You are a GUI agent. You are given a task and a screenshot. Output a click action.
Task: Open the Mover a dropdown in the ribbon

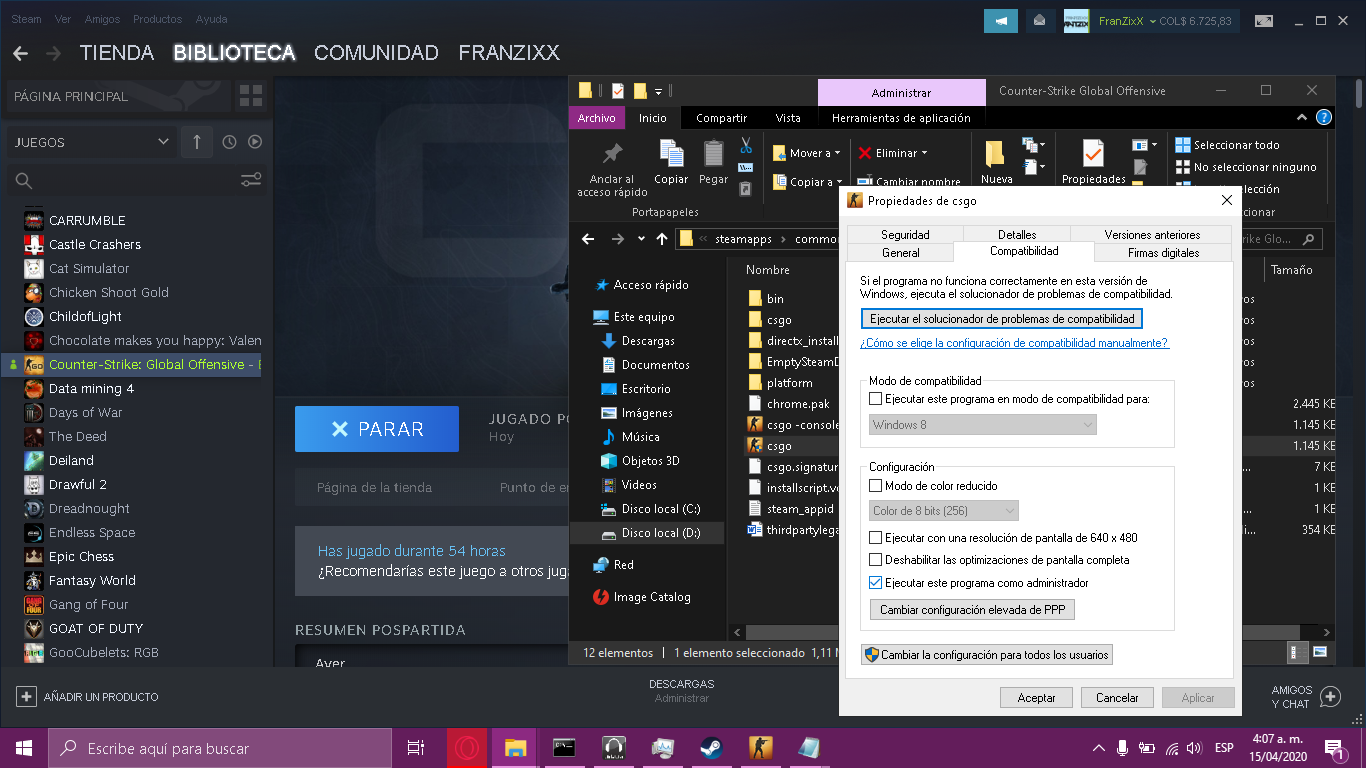click(838, 154)
